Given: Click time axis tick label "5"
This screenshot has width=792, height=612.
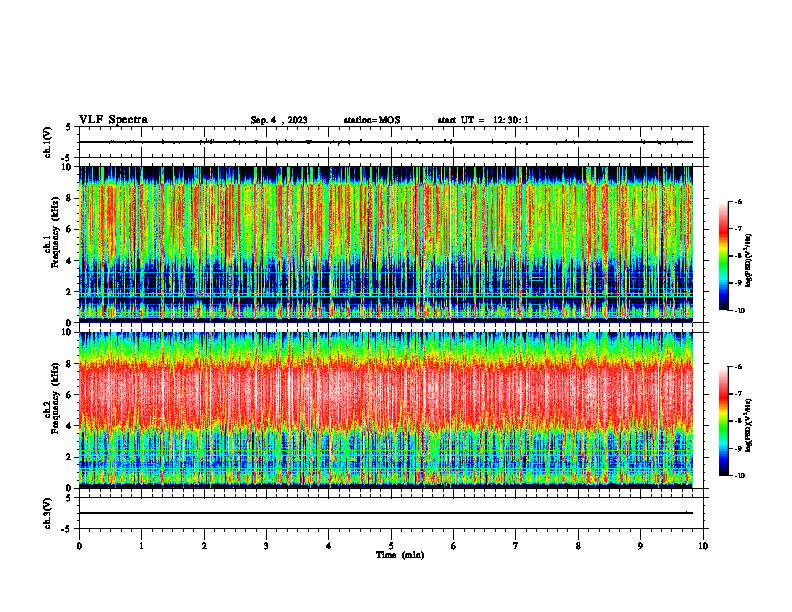Looking at the screenshot, I should coord(391,546).
